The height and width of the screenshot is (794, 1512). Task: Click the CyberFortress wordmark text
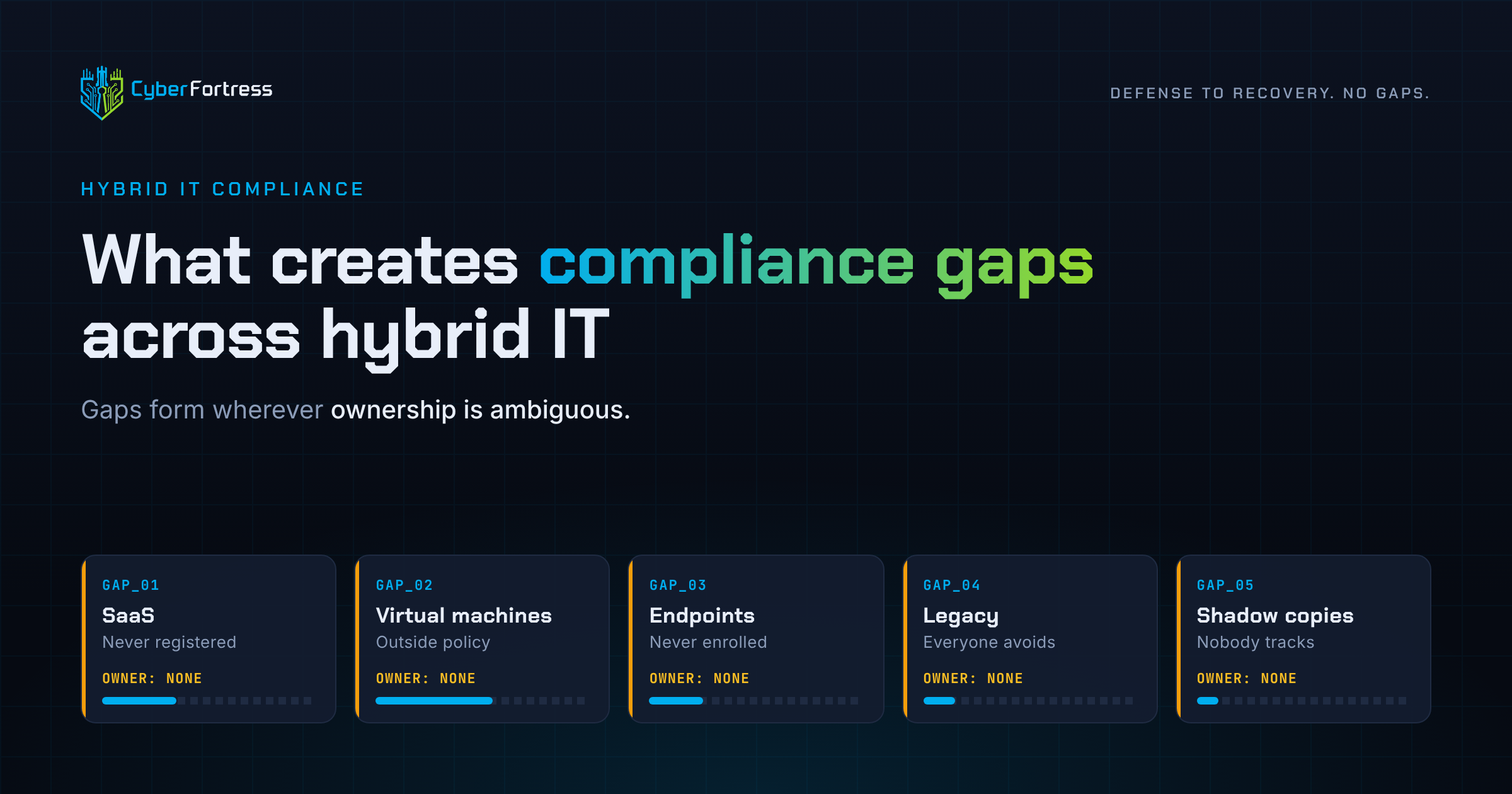pyautogui.click(x=202, y=89)
